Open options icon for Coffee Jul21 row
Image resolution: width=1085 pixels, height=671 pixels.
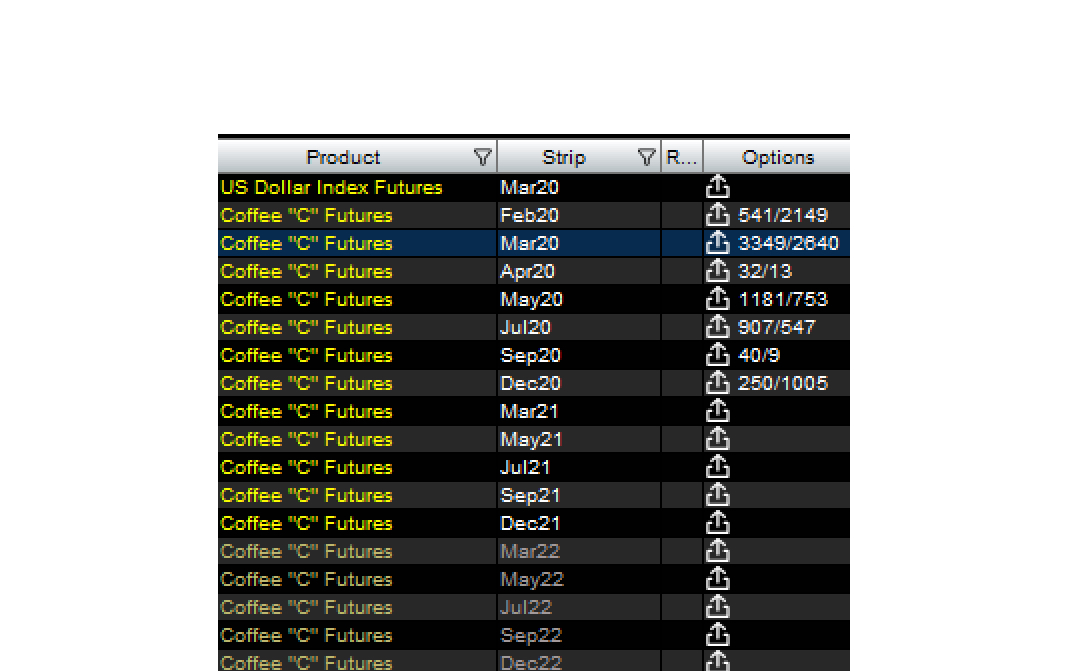pos(718,467)
